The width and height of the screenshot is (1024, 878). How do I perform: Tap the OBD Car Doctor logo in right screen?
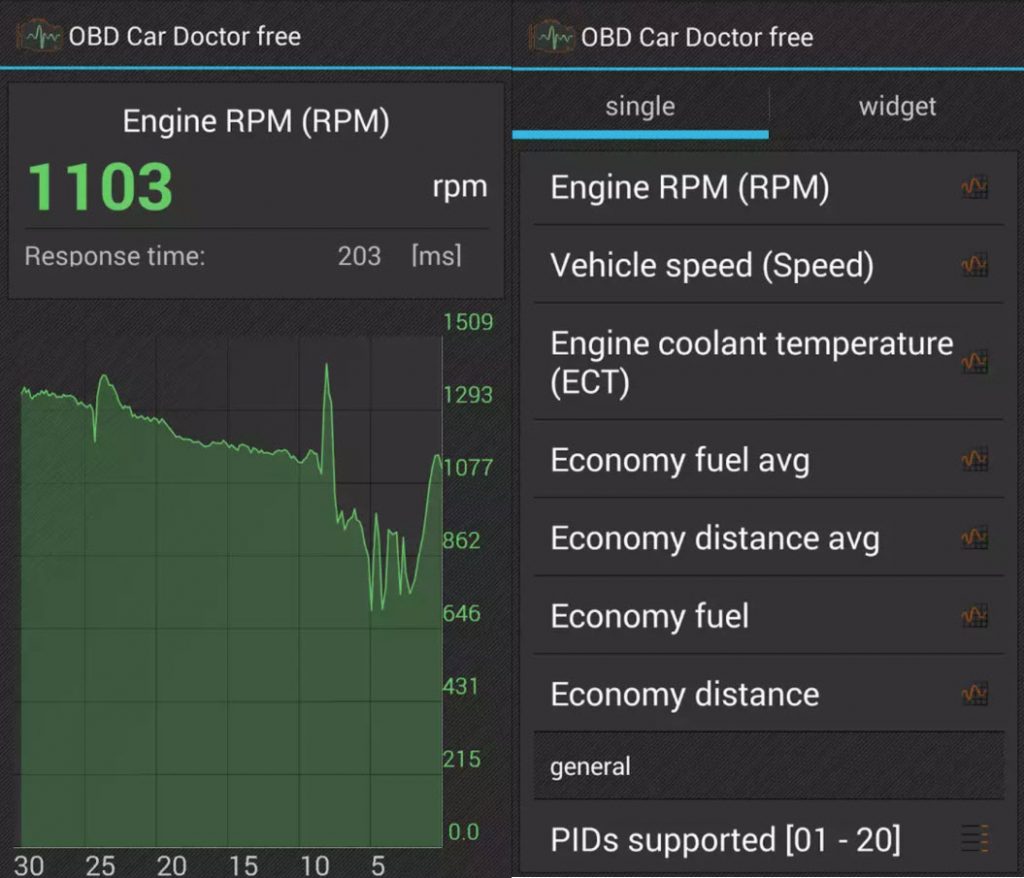pos(551,37)
